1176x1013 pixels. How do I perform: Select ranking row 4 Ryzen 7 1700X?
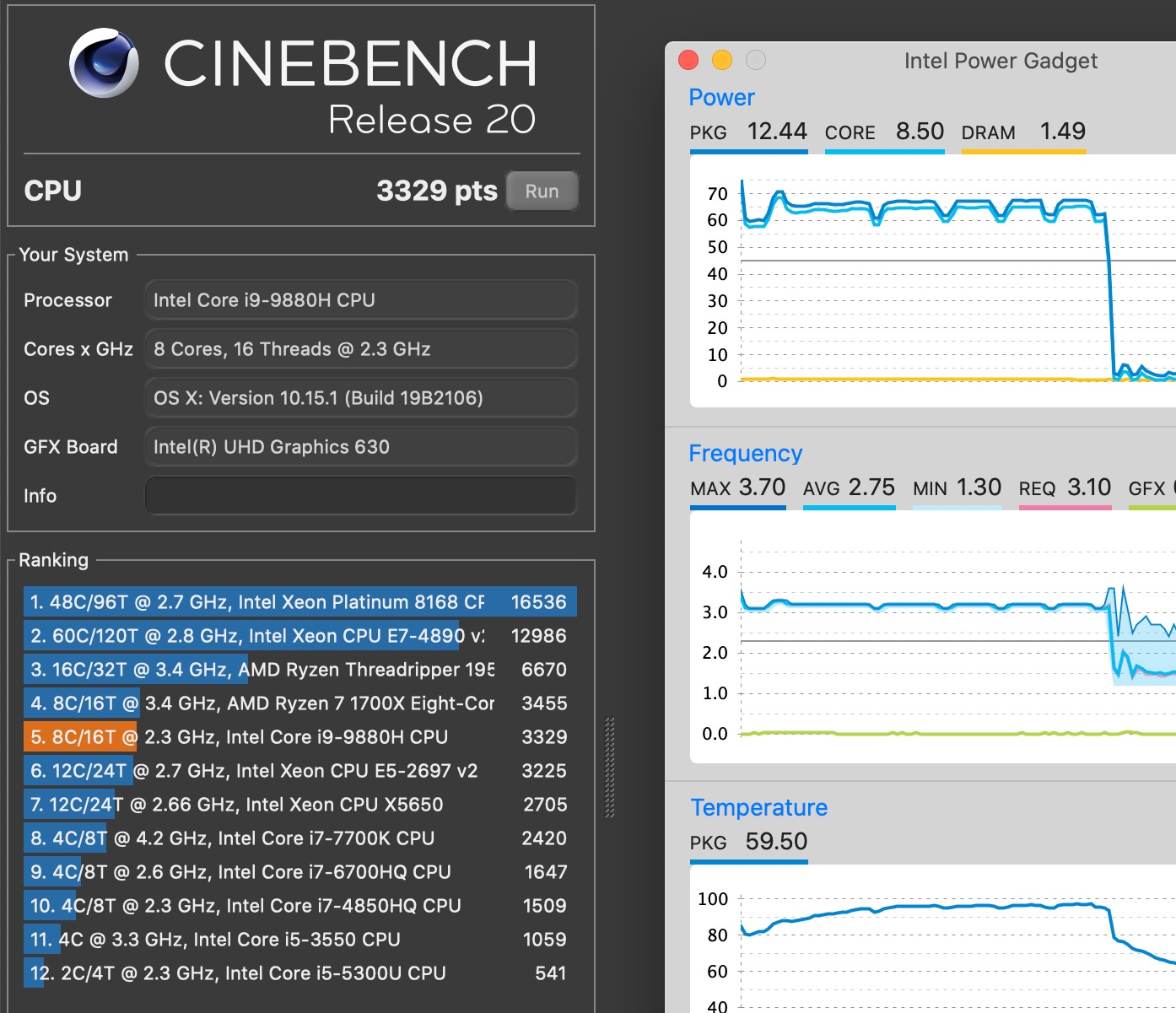[300, 703]
